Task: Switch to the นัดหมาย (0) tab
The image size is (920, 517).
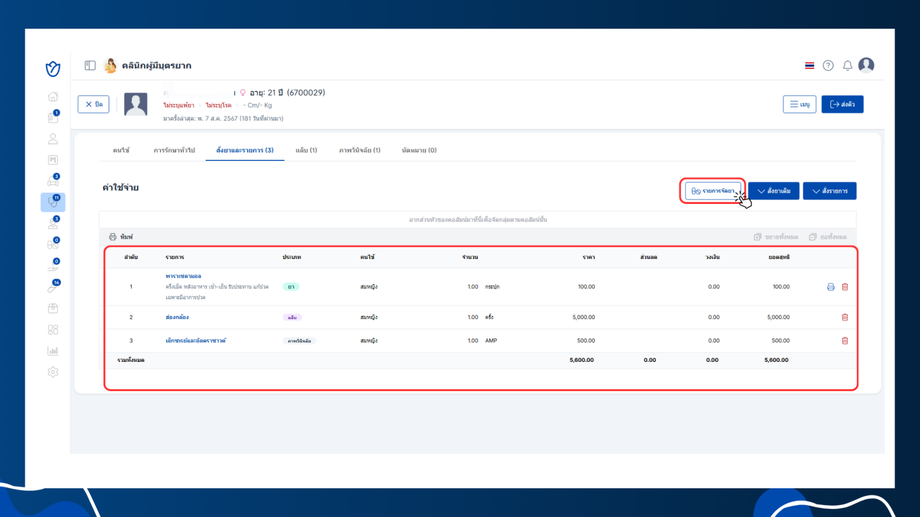Action: click(x=419, y=150)
